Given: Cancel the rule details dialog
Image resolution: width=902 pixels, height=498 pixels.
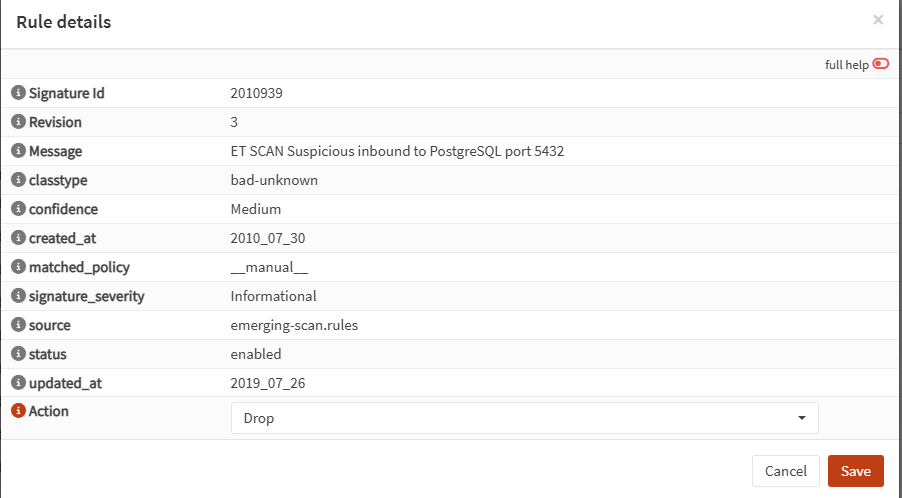Looking at the screenshot, I should (x=786, y=471).
